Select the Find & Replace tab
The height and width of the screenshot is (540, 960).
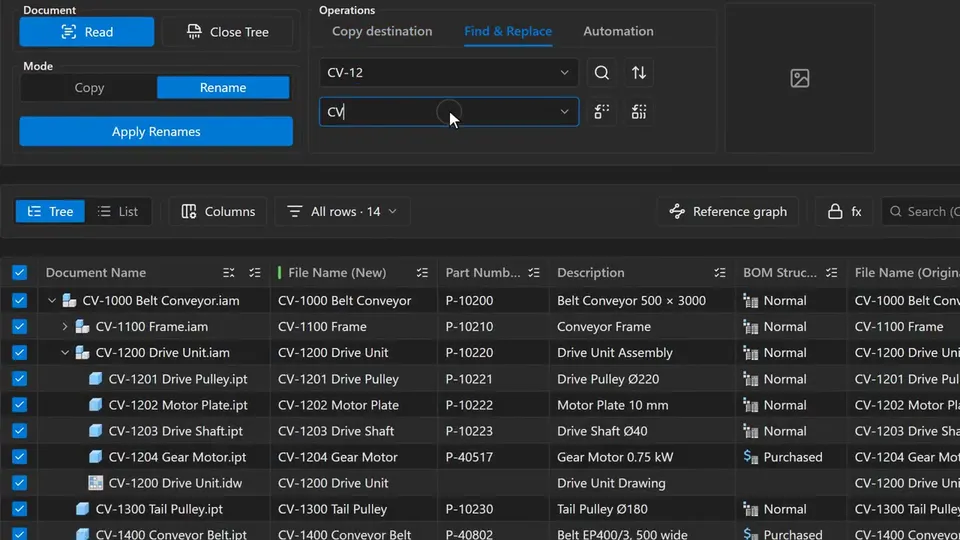[508, 31]
